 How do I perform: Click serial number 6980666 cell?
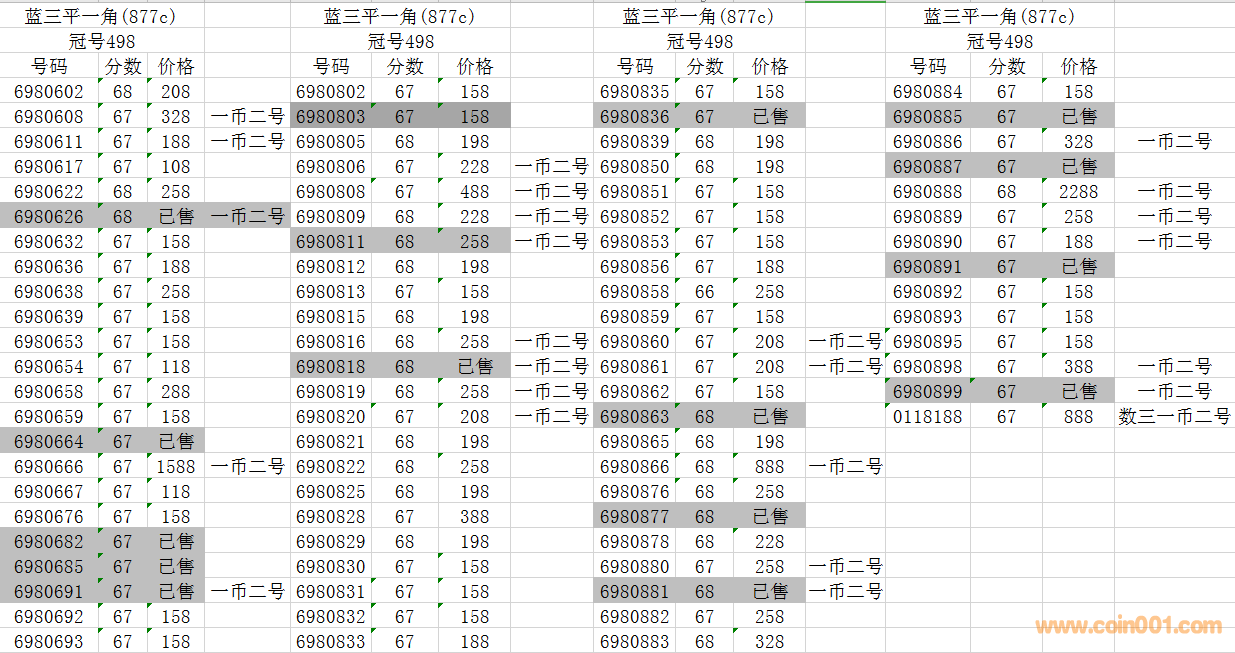coord(49,467)
